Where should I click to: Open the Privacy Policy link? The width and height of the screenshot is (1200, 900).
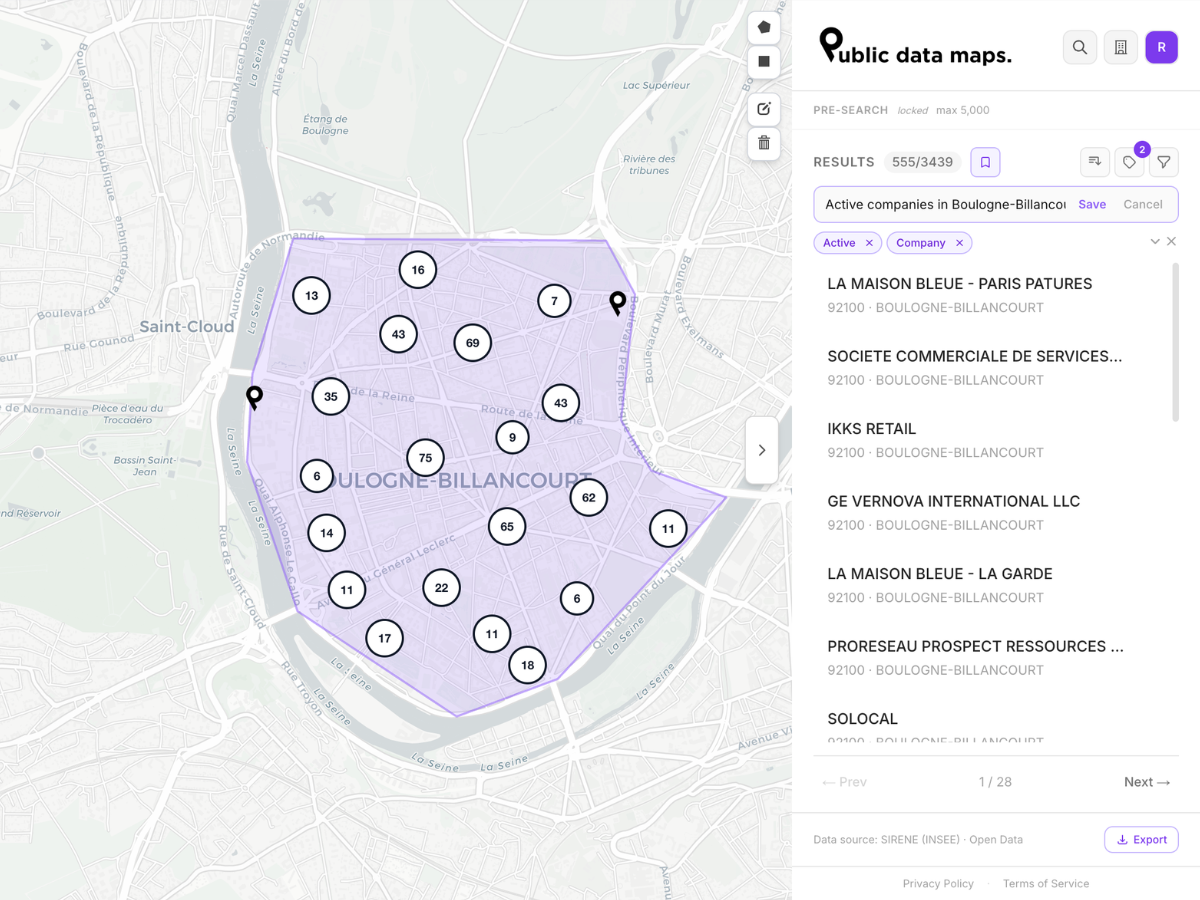938,884
